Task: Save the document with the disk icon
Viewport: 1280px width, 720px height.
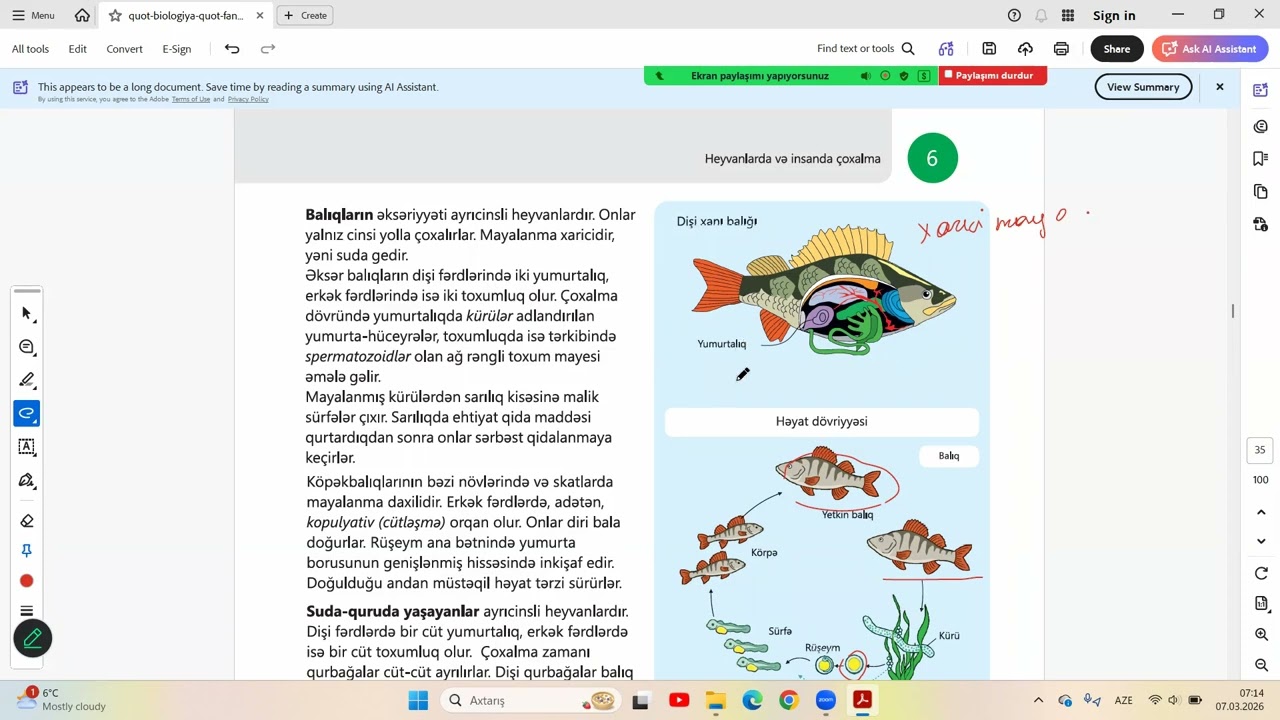Action: [989, 48]
